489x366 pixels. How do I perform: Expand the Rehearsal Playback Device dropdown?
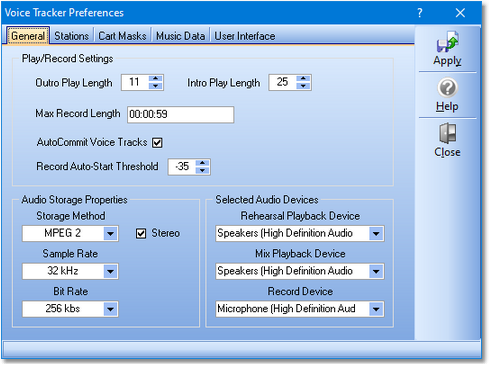[x=376, y=233]
